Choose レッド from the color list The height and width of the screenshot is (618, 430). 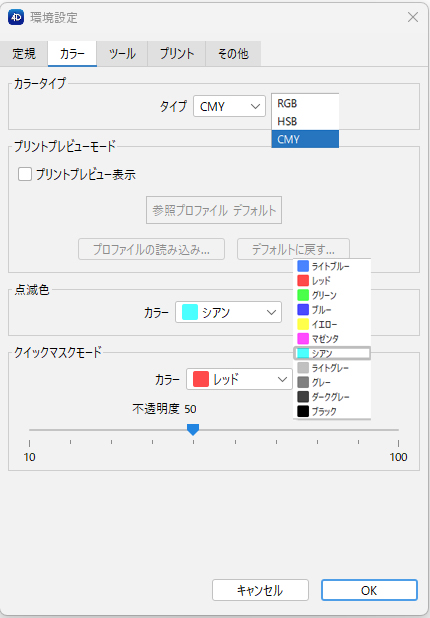click(332, 281)
